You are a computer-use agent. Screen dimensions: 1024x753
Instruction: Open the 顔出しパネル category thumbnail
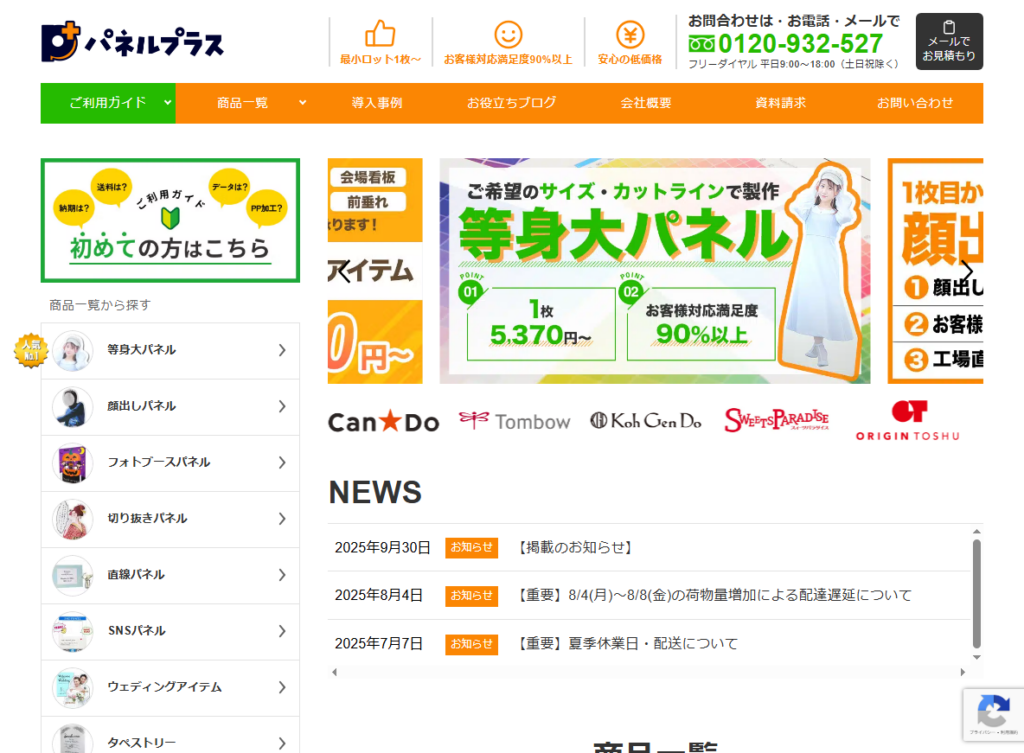[x=72, y=406]
